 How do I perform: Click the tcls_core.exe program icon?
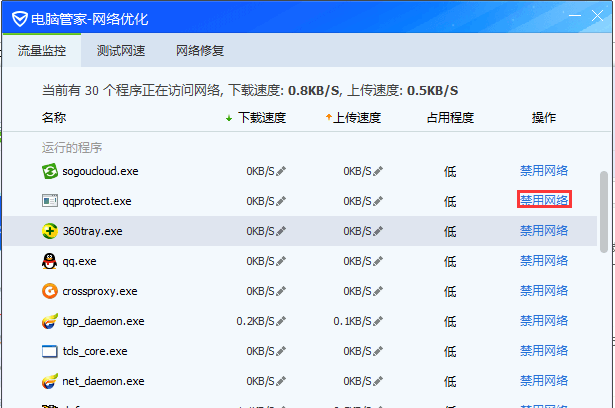pos(49,351)
